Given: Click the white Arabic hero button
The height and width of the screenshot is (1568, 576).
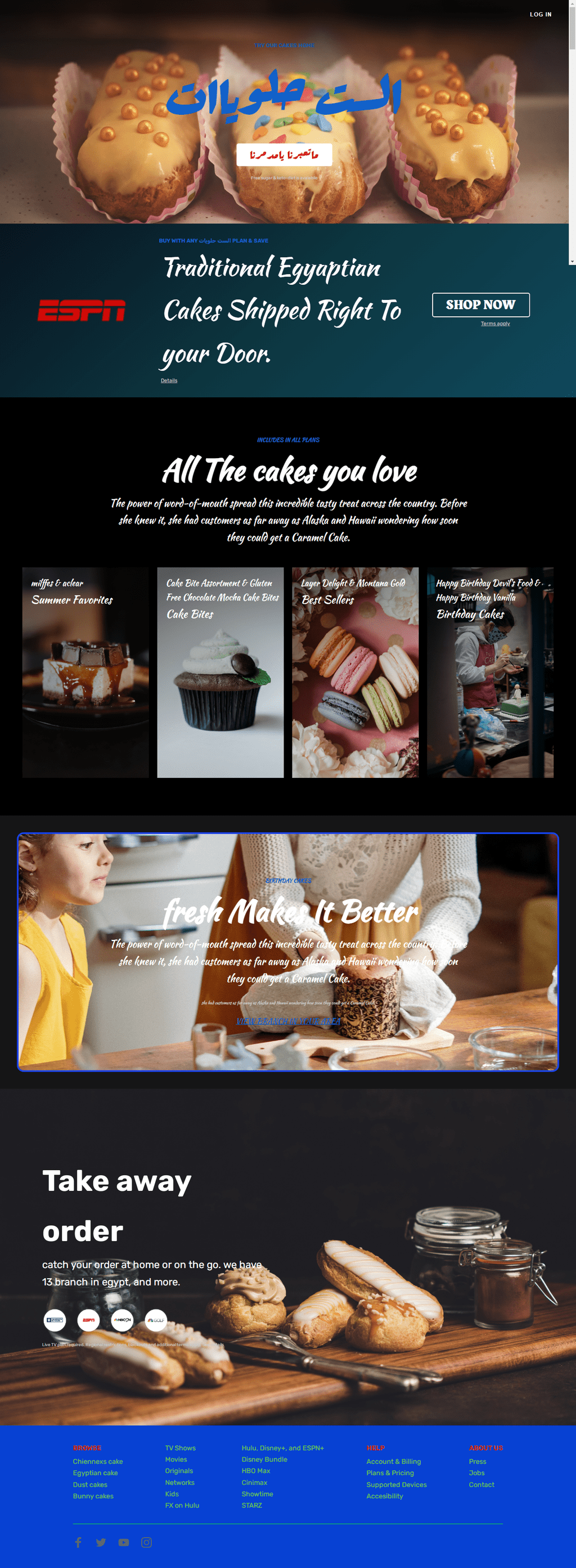Looking at the screenshot, I should (284, 155).
